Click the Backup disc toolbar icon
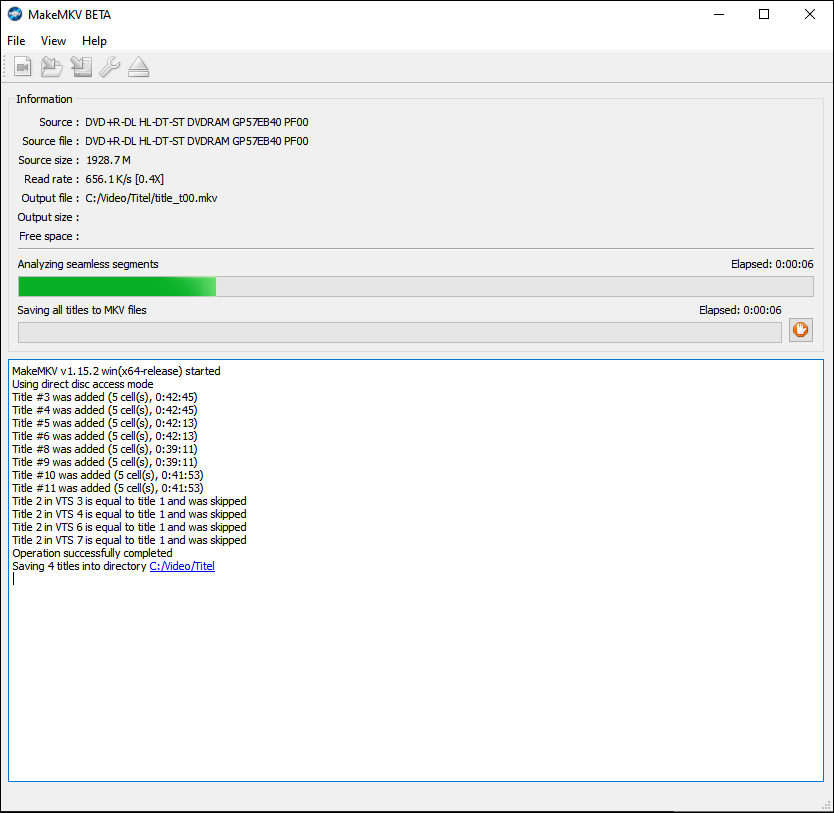834x813 pixels. coord(81,67)
